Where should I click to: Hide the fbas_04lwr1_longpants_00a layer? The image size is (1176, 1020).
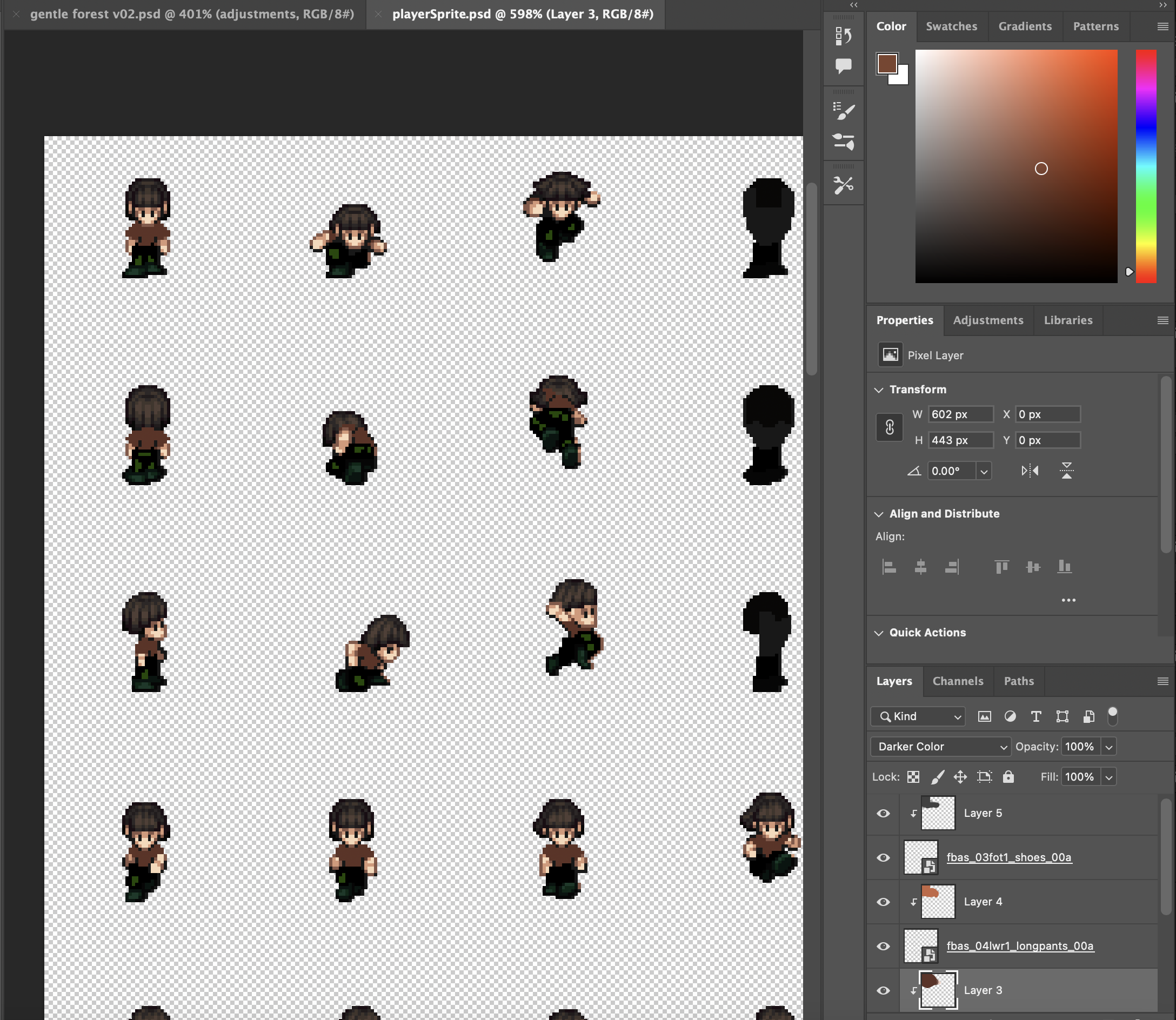(883, 946)
